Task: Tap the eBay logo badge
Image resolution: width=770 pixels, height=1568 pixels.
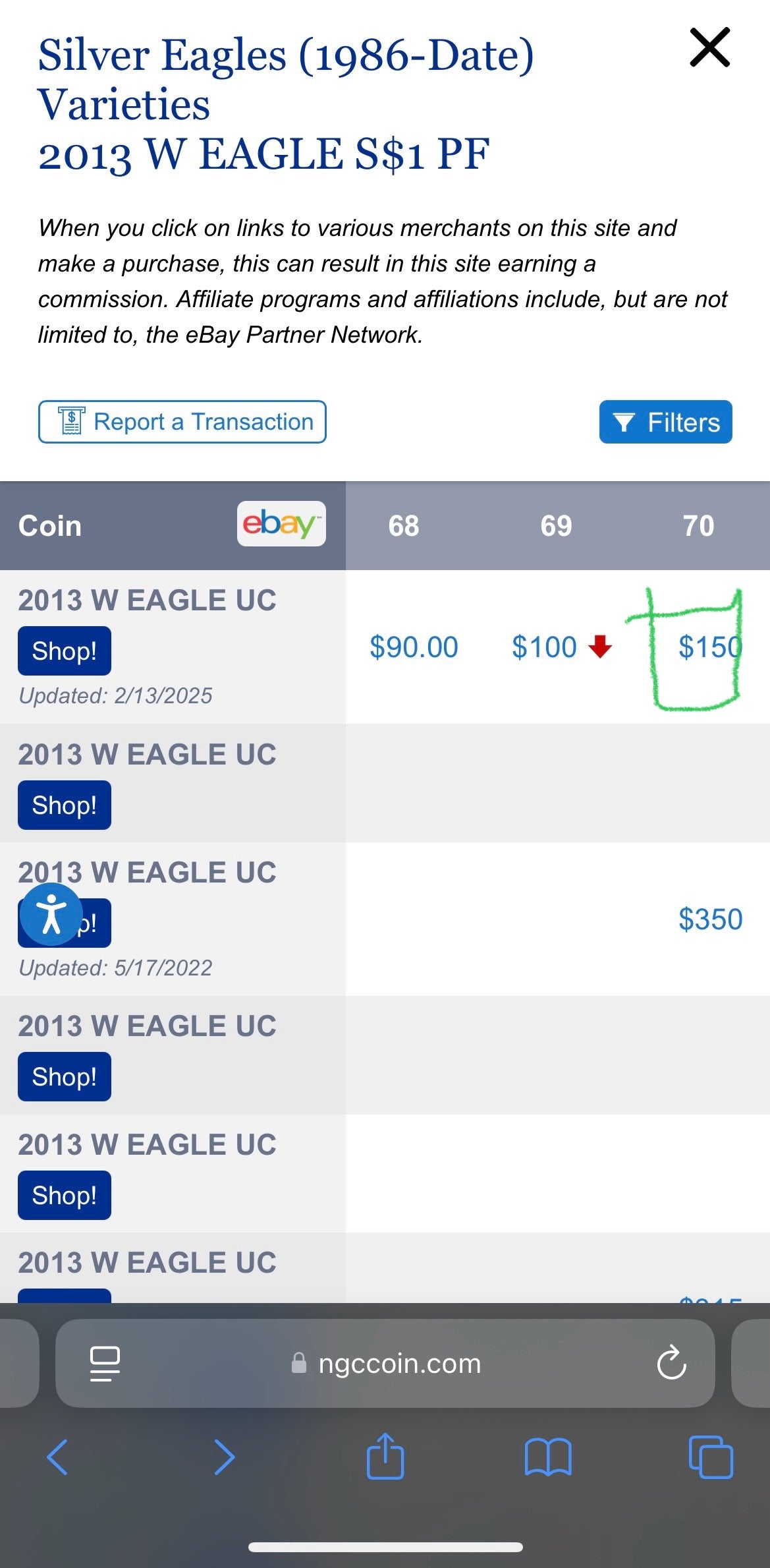Action: pos(281,524)
